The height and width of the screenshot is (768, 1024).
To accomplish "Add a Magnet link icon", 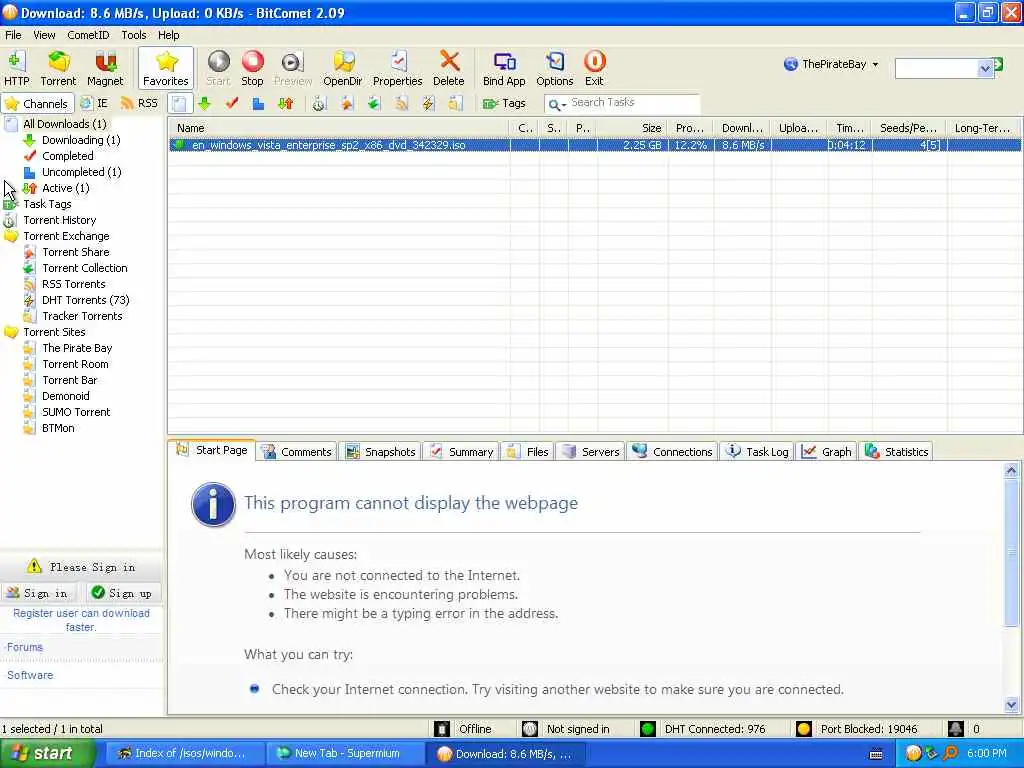I will click(x=104, y=68).
